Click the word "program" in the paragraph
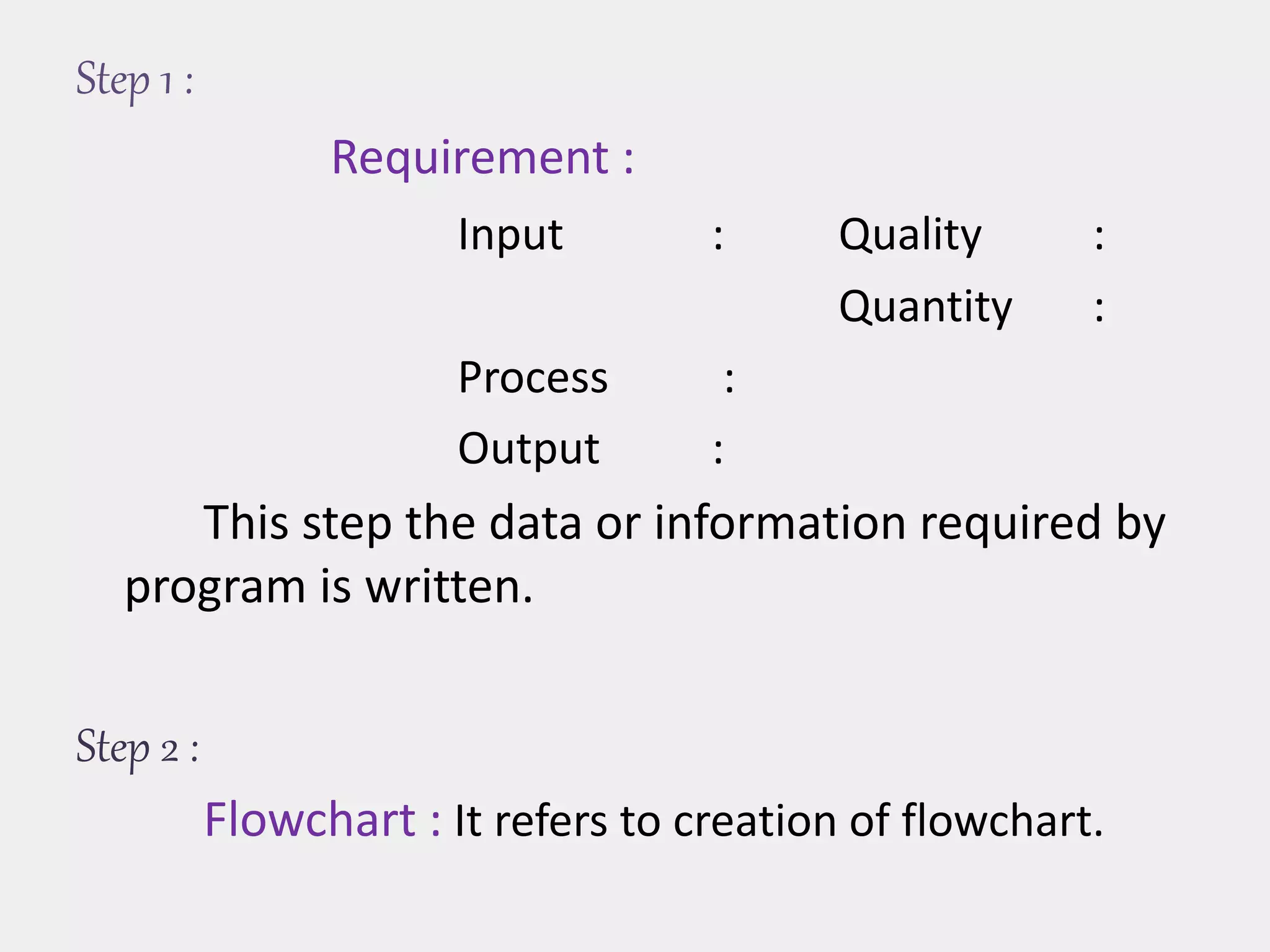Viewport: 1270px width, 952px height. [215, 589]
